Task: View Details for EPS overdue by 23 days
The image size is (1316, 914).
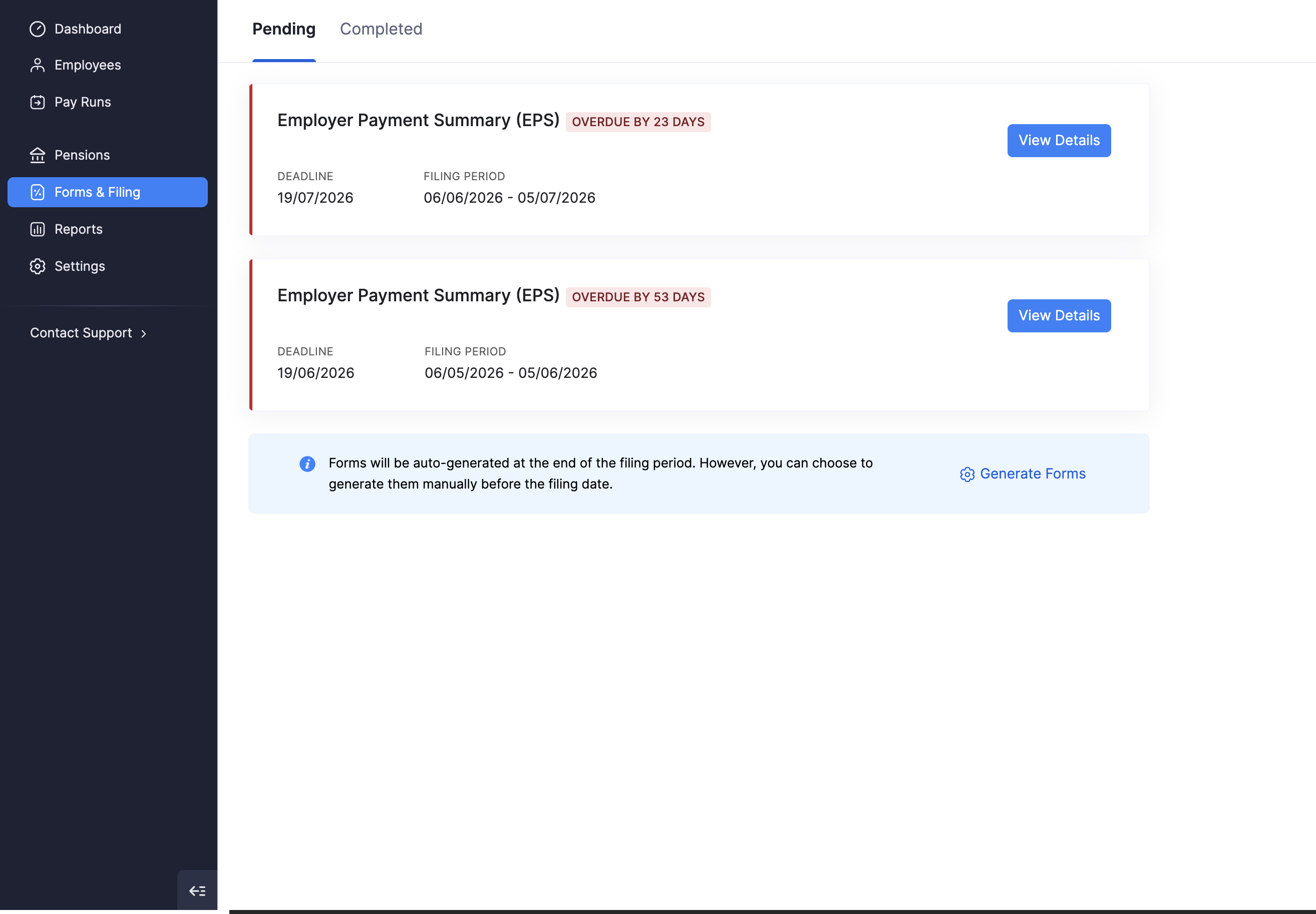Action: 1059,140
